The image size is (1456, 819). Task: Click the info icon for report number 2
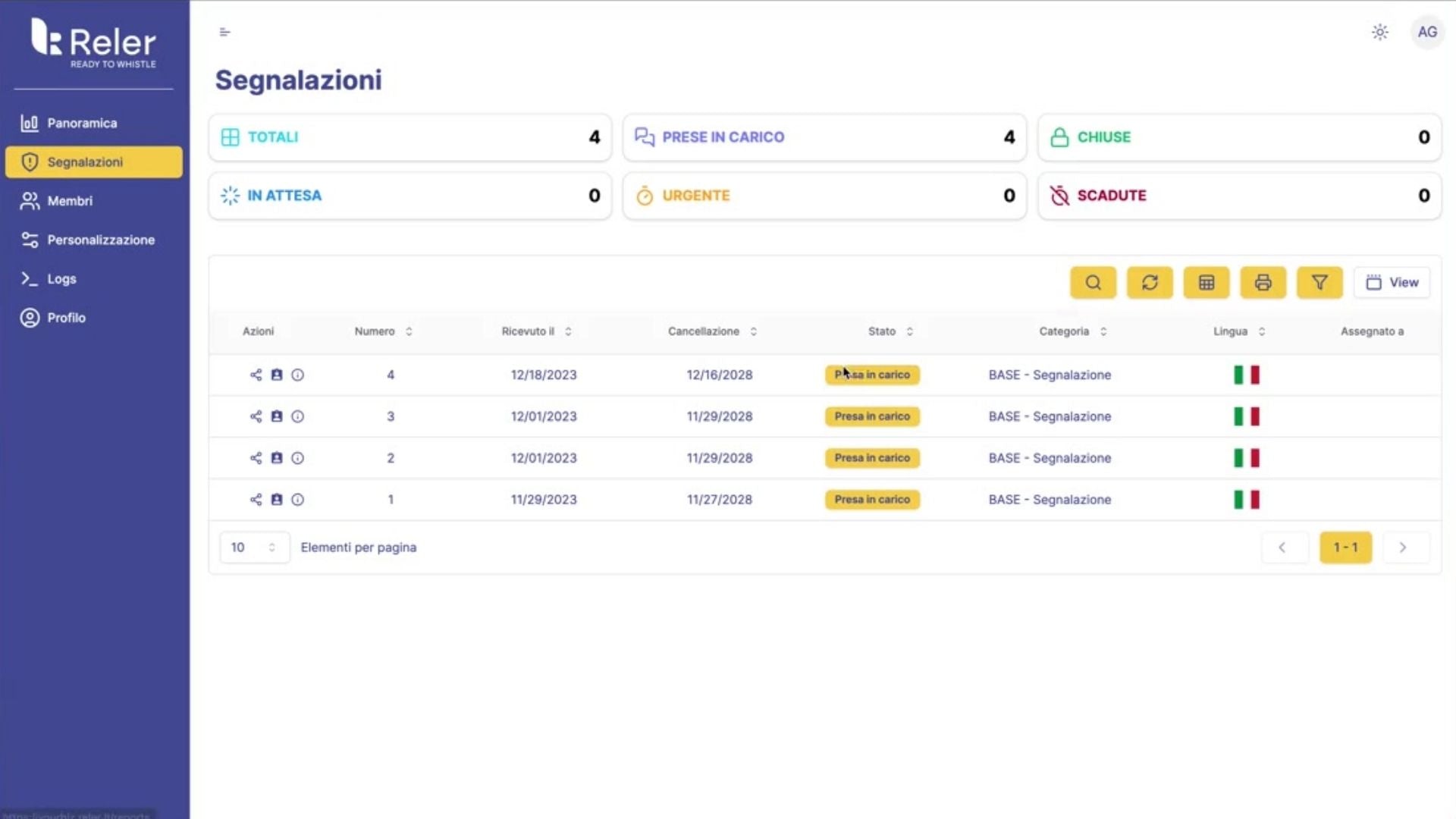pos(297,458)
